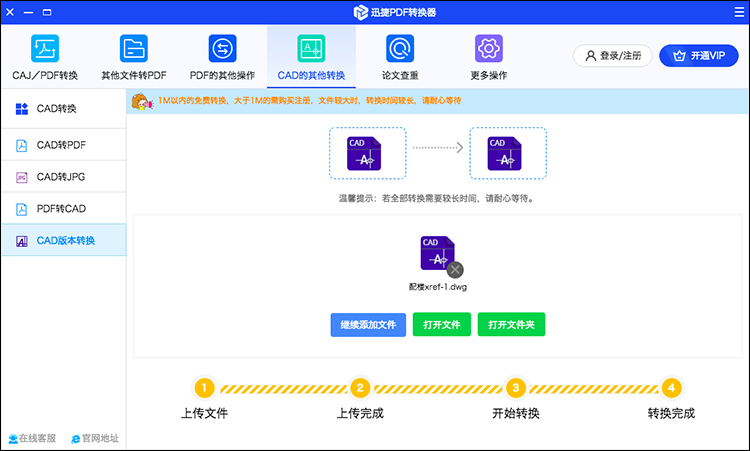Select CAD版本转换 in the sidebar
The height and width of the screenshot is (451, 750).
point(64,240)
